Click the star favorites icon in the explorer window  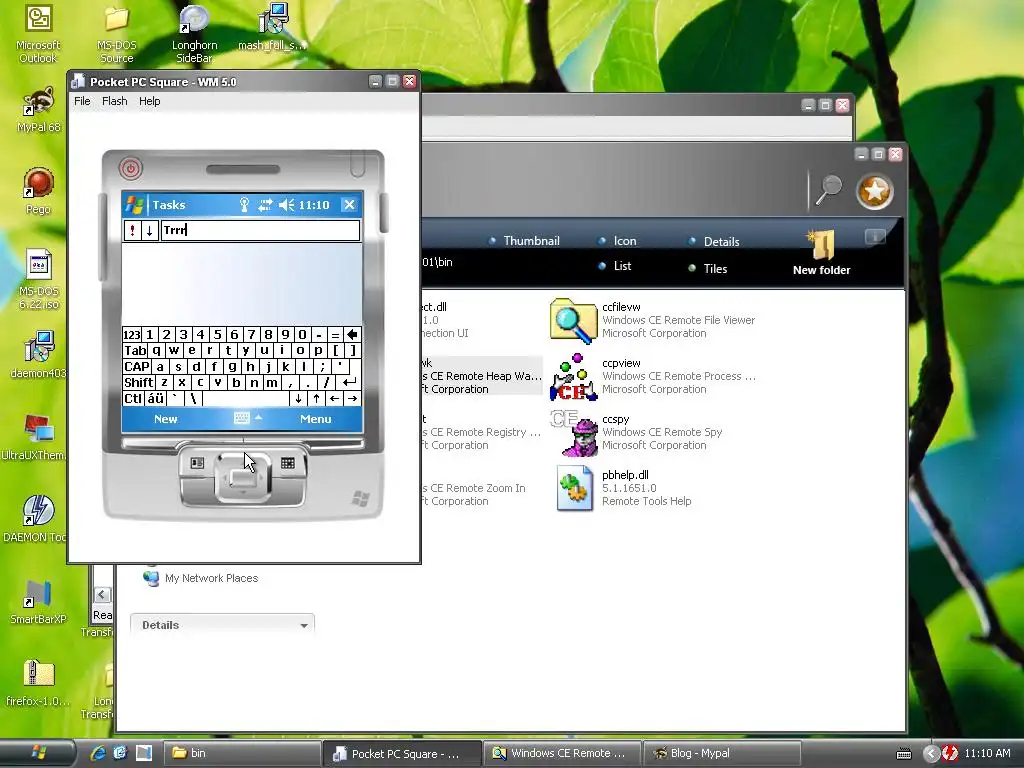[874, 191]
